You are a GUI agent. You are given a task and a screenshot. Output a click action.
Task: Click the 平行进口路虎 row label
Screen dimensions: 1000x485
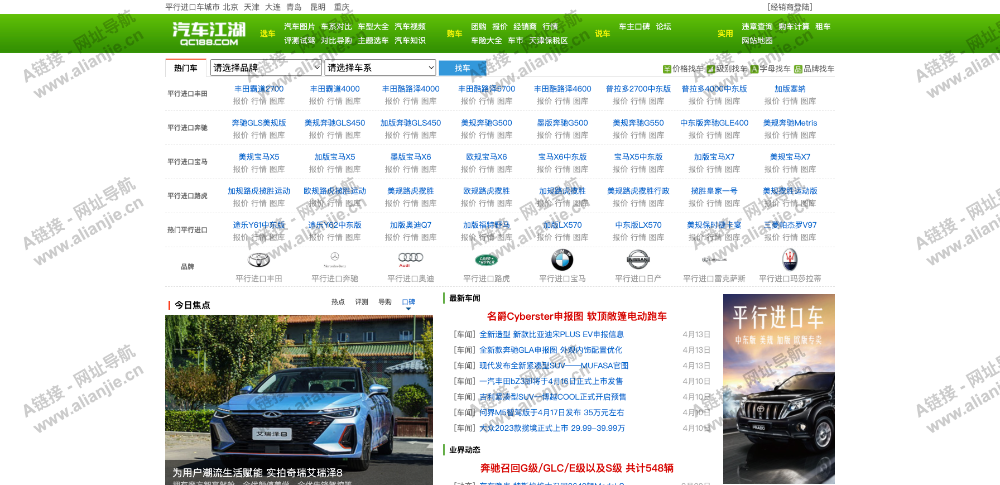188,195
